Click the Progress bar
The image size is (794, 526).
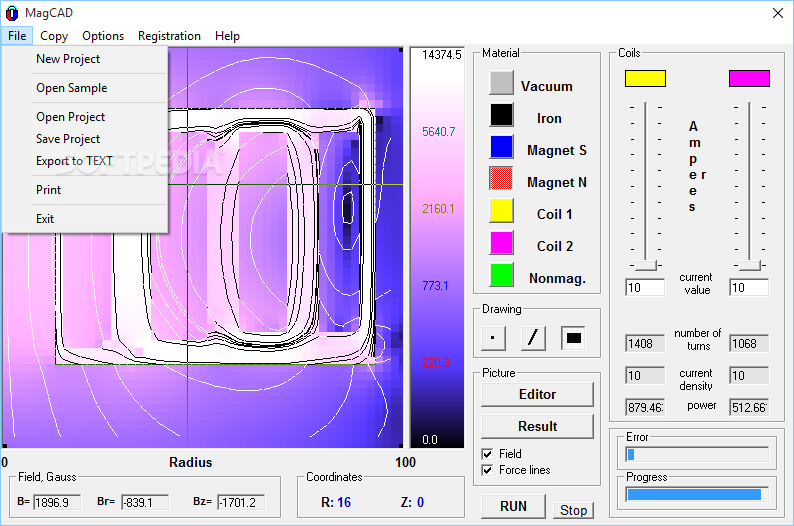tap(697, 495)
